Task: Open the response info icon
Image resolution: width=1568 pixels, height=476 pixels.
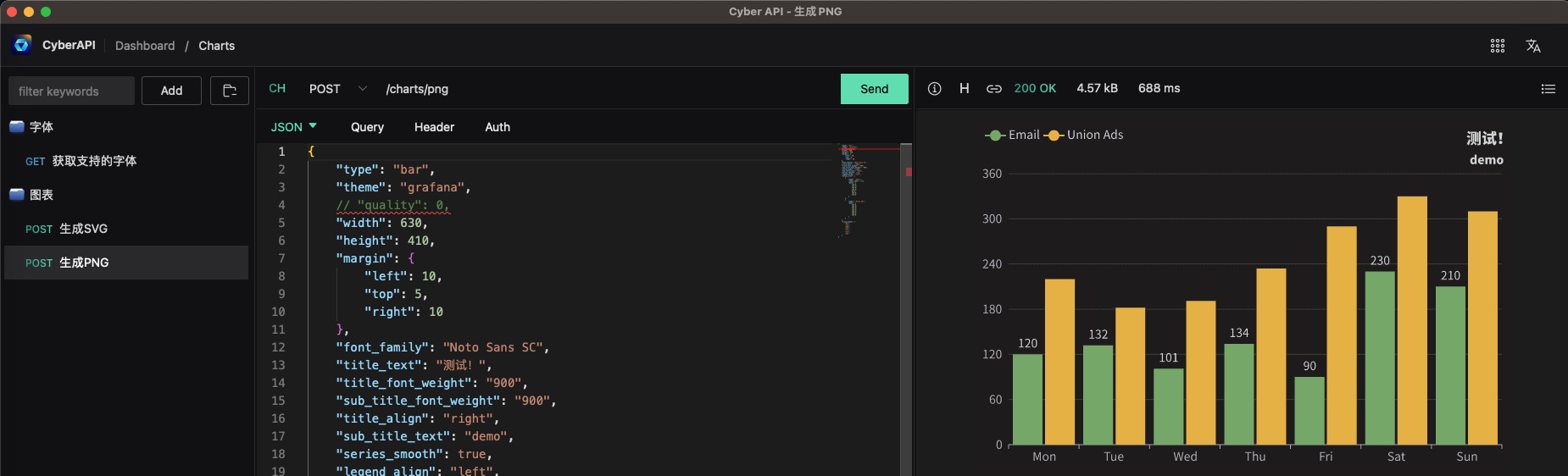Action: click(934, 88)
